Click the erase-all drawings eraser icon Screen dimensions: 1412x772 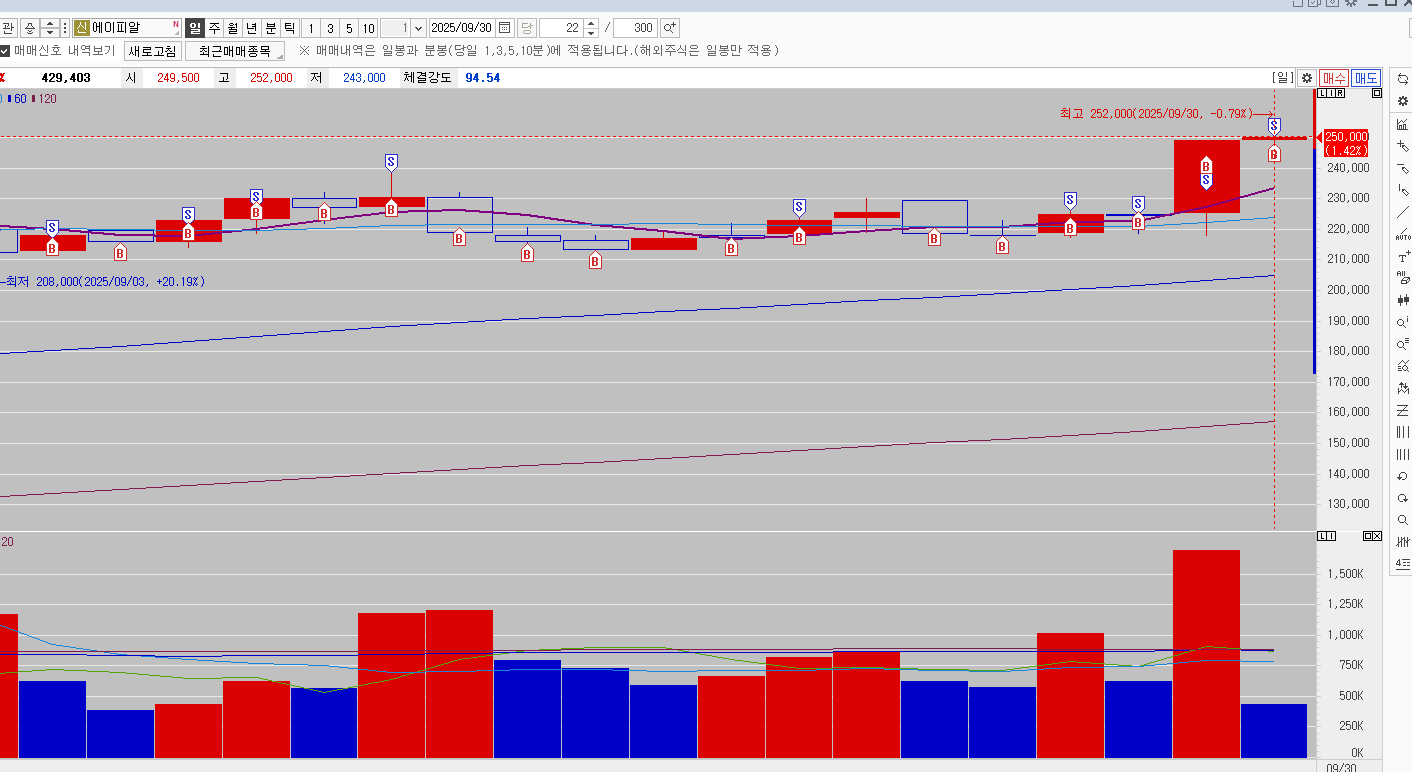click(x=1403, y=279)
